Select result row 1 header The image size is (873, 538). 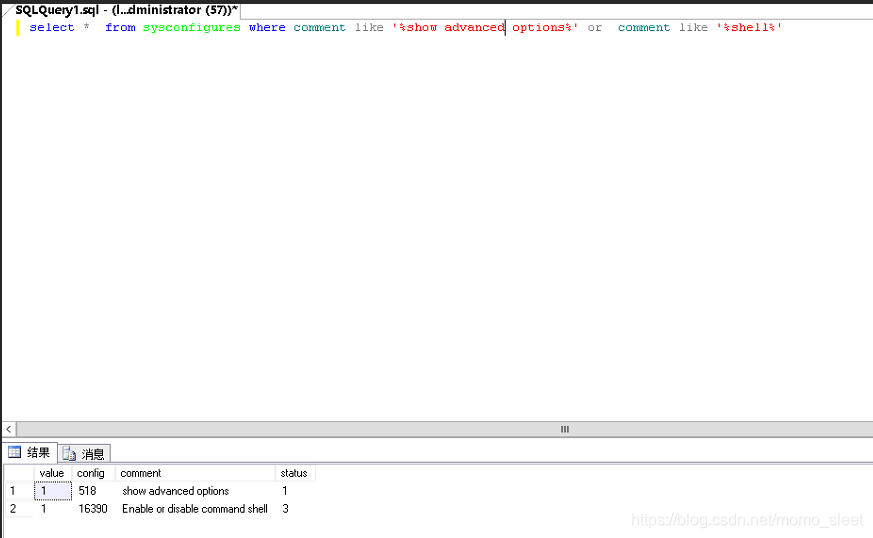pos(18,491)
